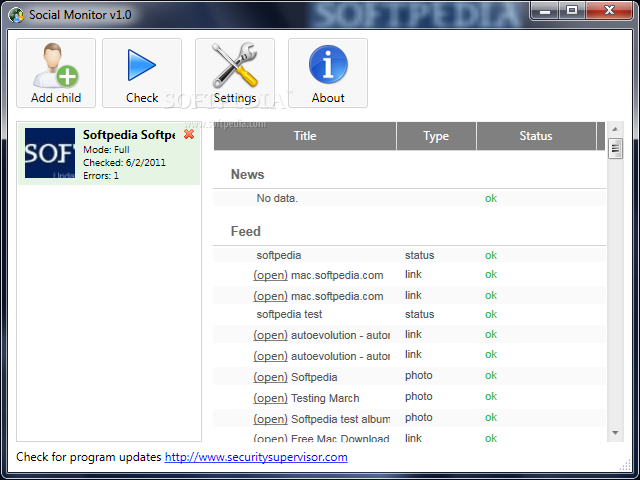
Task: Sort by the Title column header
Action: click(305, 136)
